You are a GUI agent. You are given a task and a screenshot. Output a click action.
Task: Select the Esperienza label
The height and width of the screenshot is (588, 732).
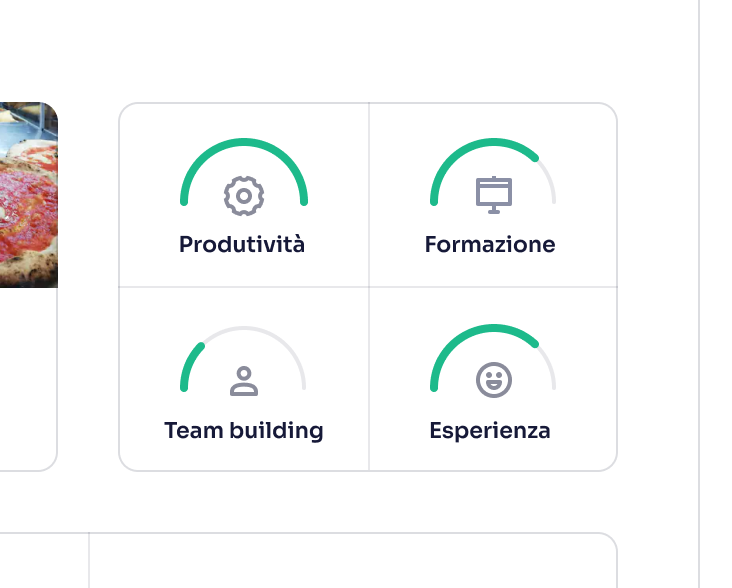click(x=490, y=431)
